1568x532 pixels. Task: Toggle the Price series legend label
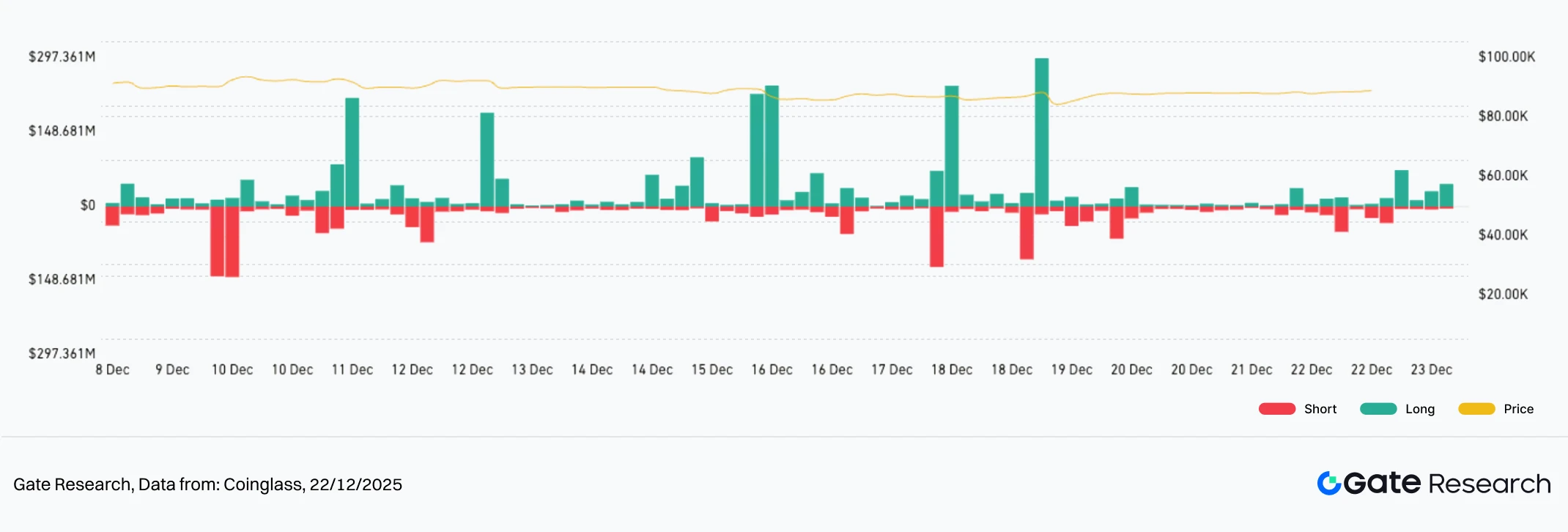[x=1518, y=409]
